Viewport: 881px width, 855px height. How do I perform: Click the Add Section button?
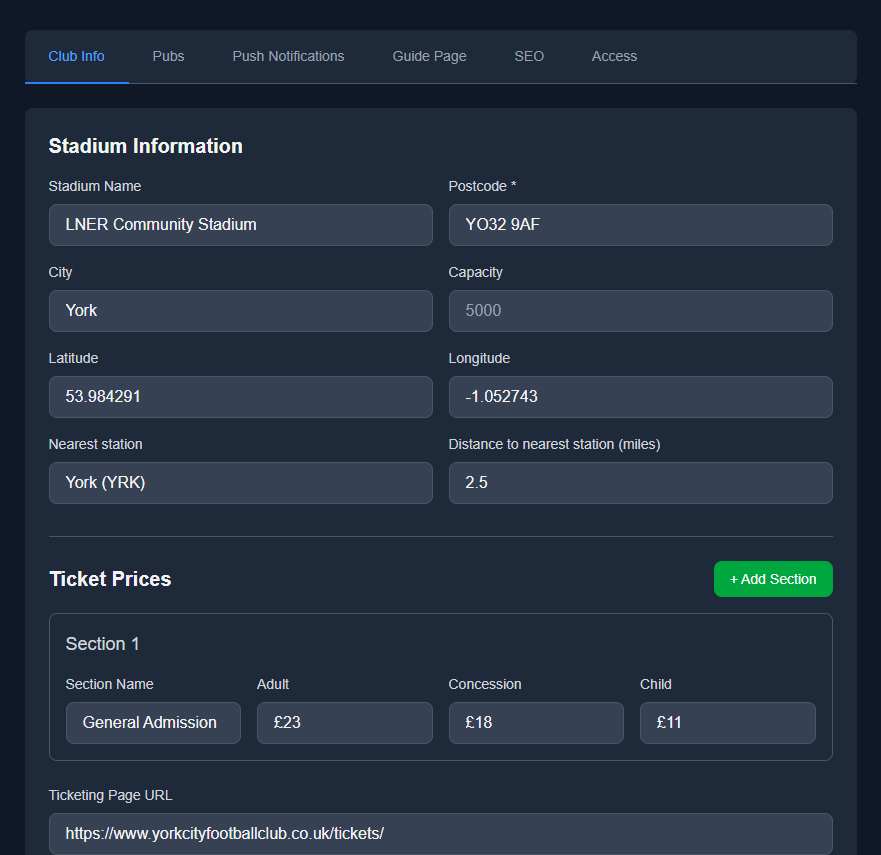(x=773, y=579)
